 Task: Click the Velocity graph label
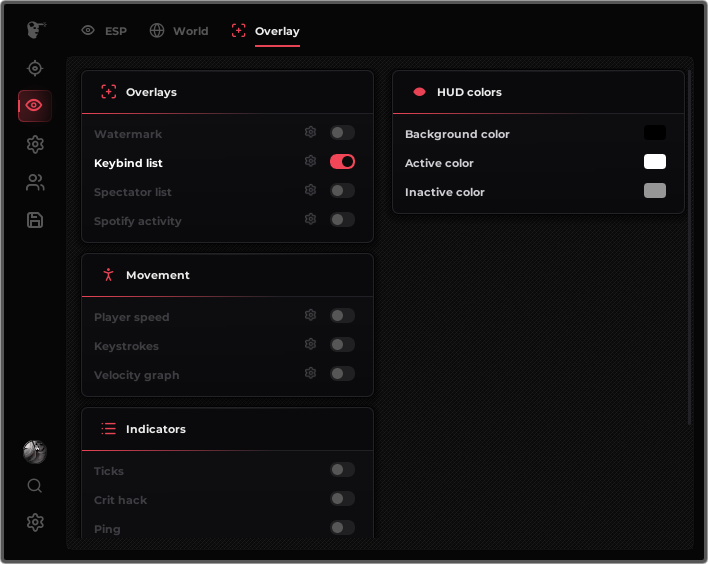[137, 375]
